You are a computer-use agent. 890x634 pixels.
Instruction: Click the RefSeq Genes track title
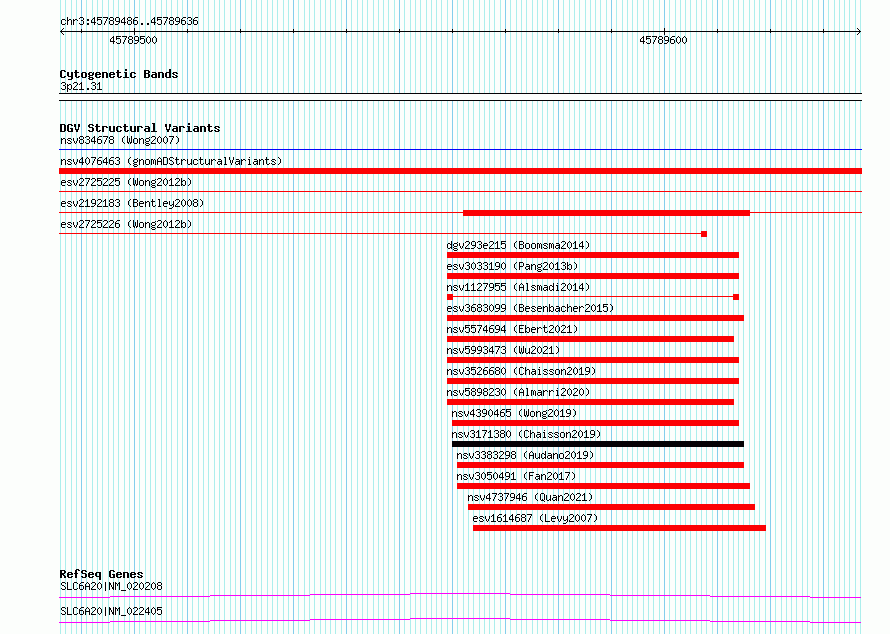(101, 574)
